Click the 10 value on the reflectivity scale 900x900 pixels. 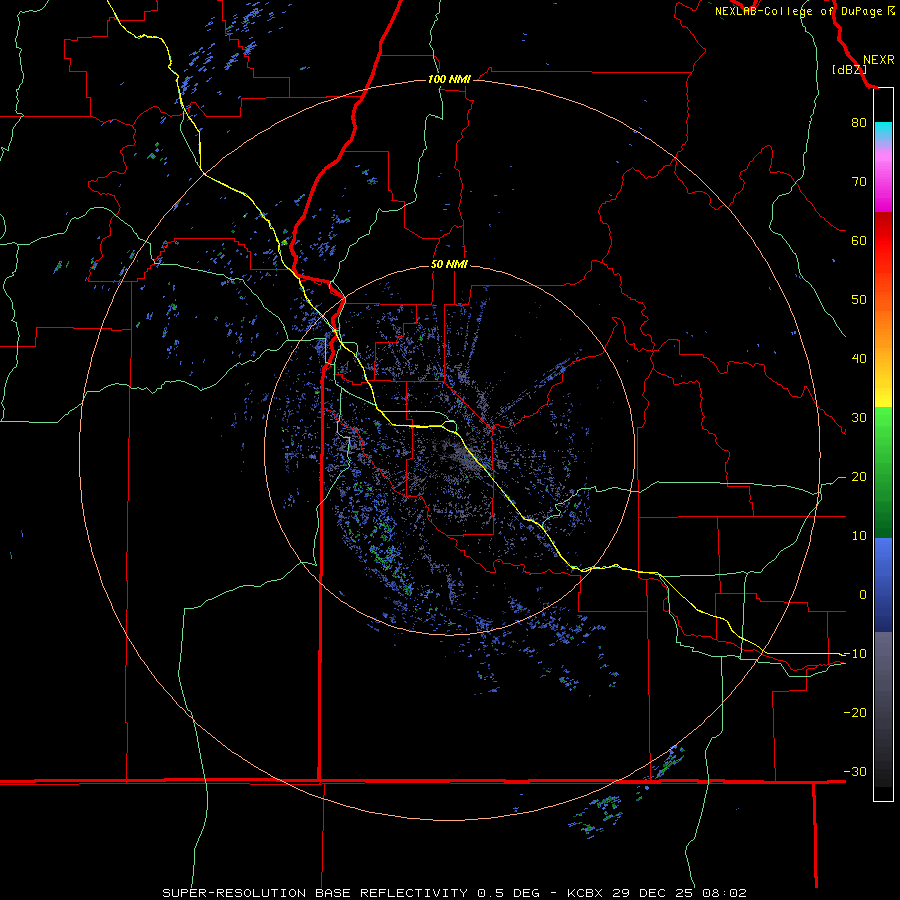pos(859,536)
